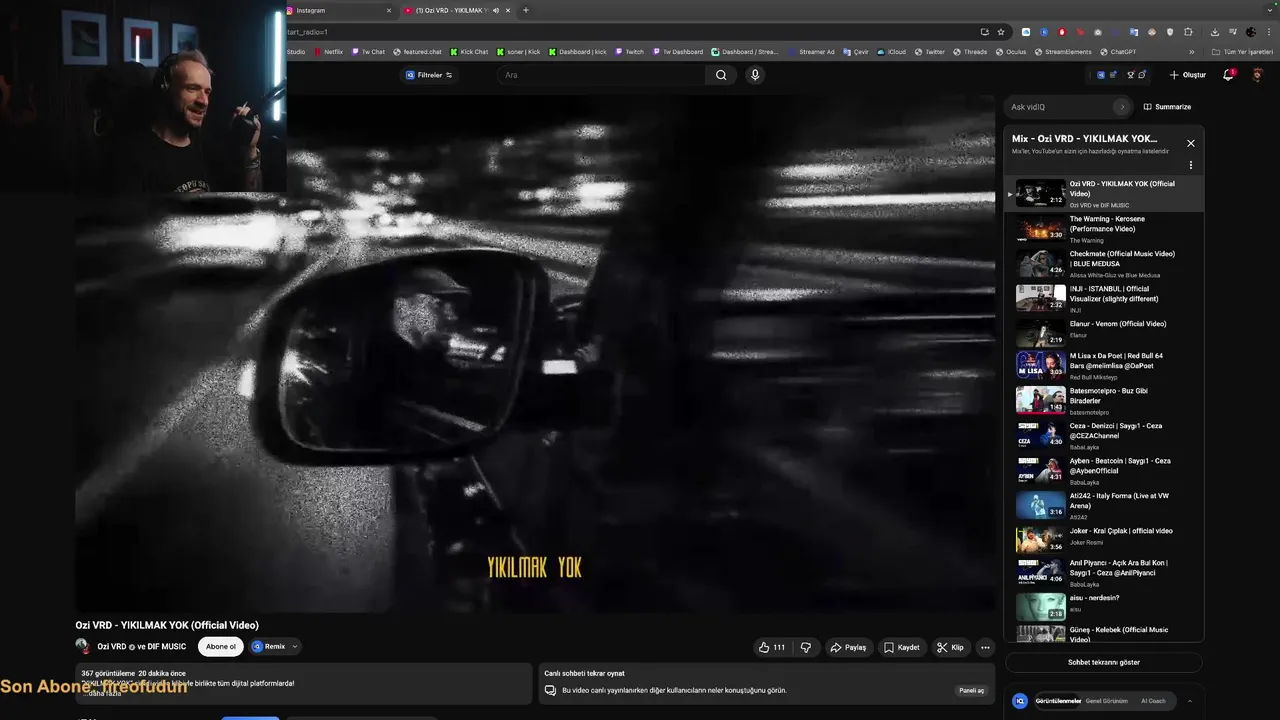Open a new browser tab
1280x720 pixels.
(526, 10)
